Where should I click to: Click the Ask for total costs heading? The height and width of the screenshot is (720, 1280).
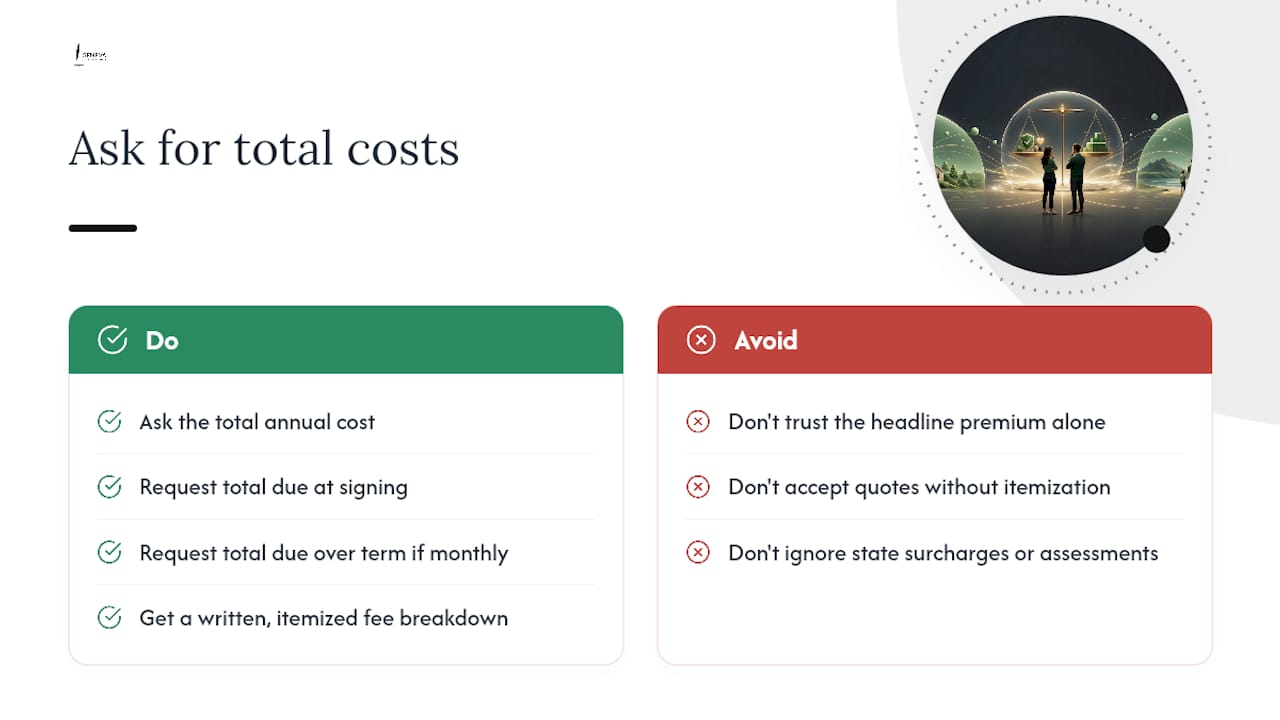tap(264, 148)
